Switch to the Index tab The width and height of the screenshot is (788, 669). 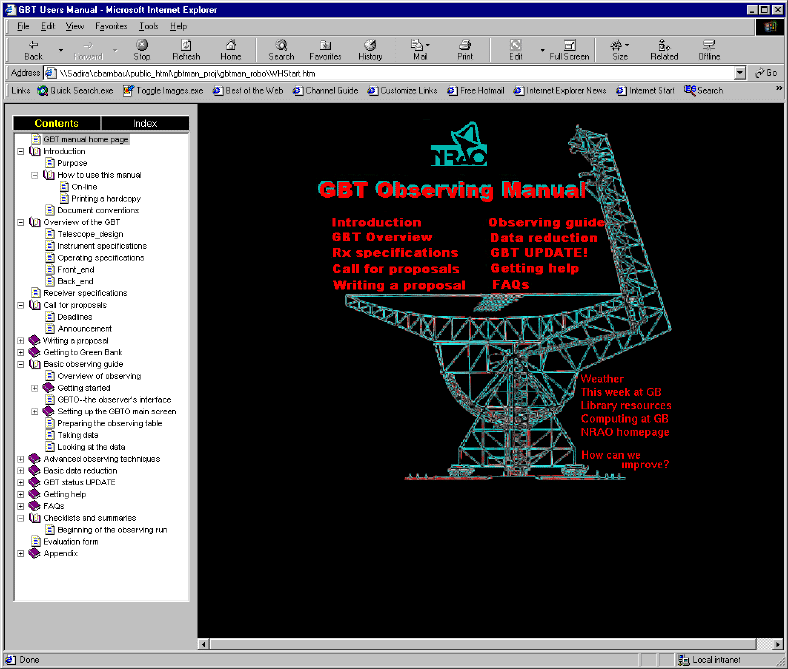point(145,124)
